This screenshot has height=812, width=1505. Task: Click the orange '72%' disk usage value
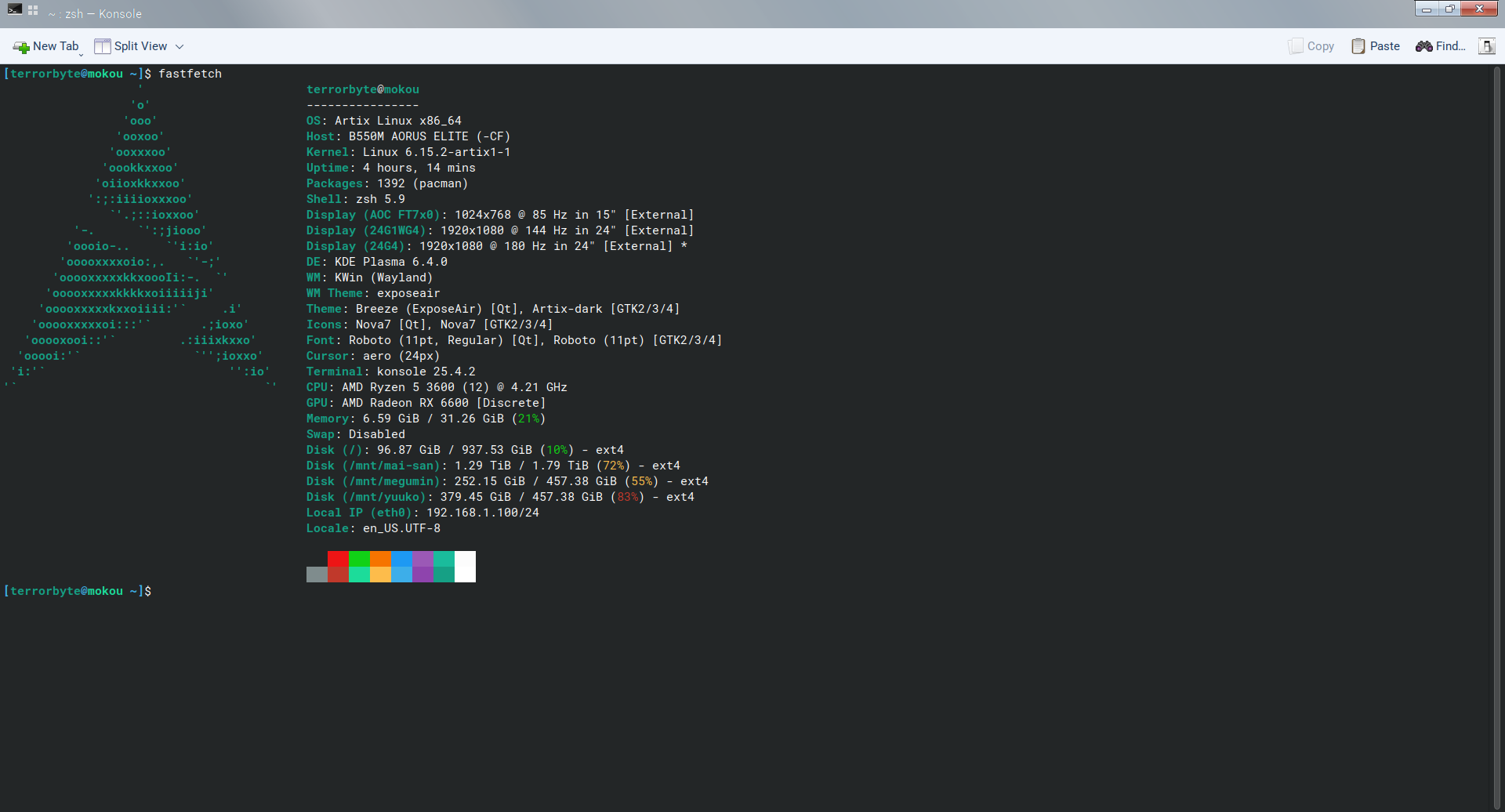tap(614, 466)
